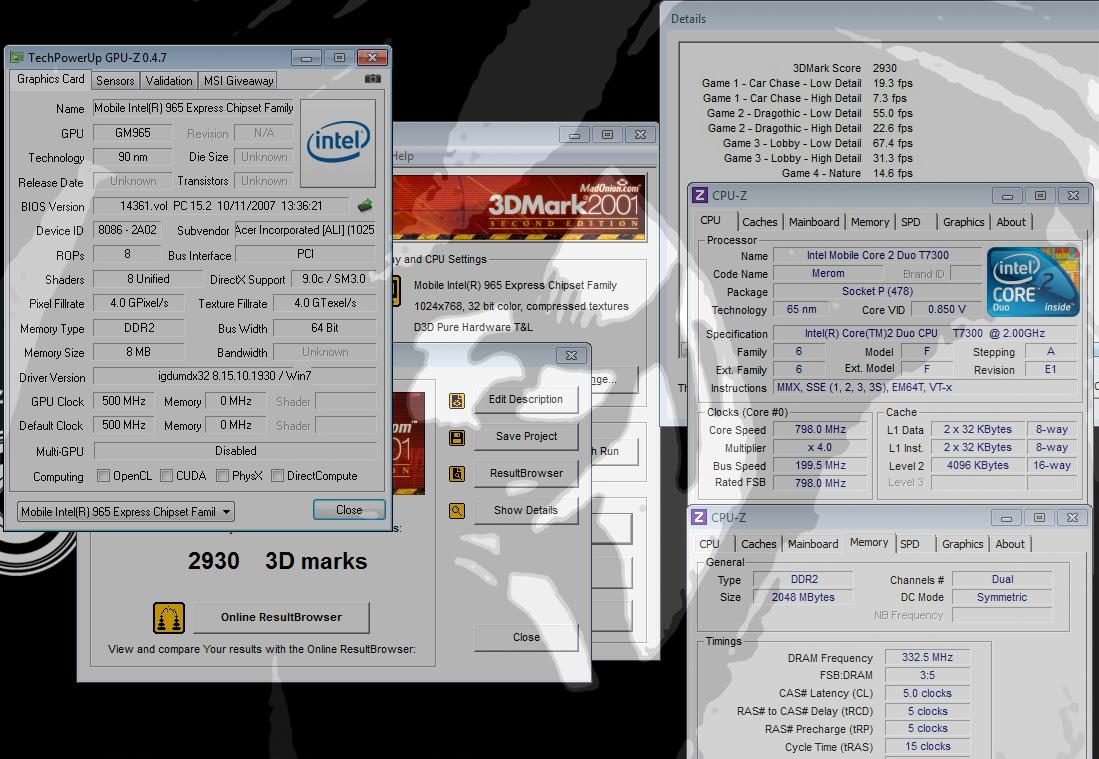
Task: Open Memory tab in upper CPU-Z window
Action: 870,222
